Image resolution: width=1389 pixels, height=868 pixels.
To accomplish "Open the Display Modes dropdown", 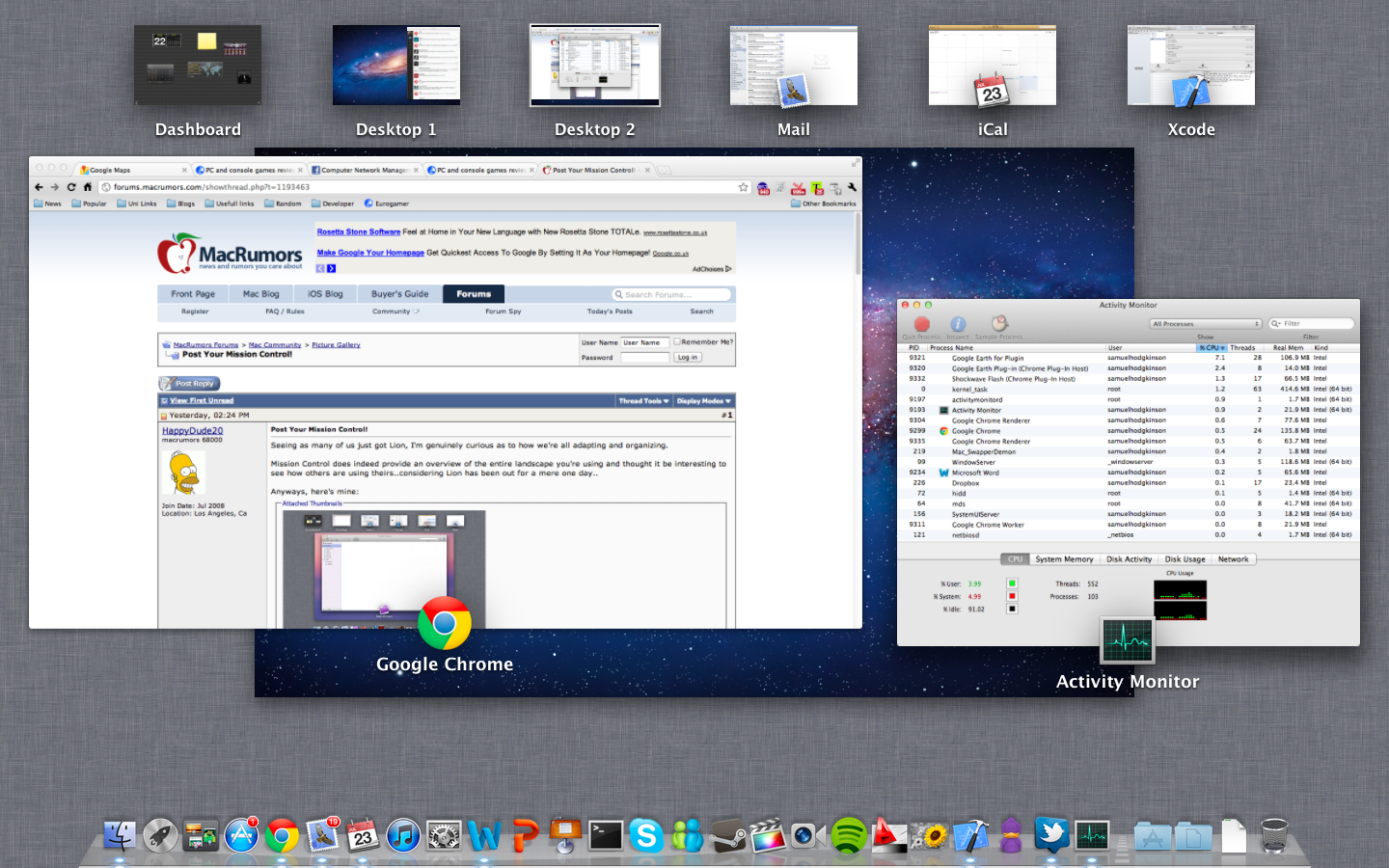I will [x=703, y=400].
